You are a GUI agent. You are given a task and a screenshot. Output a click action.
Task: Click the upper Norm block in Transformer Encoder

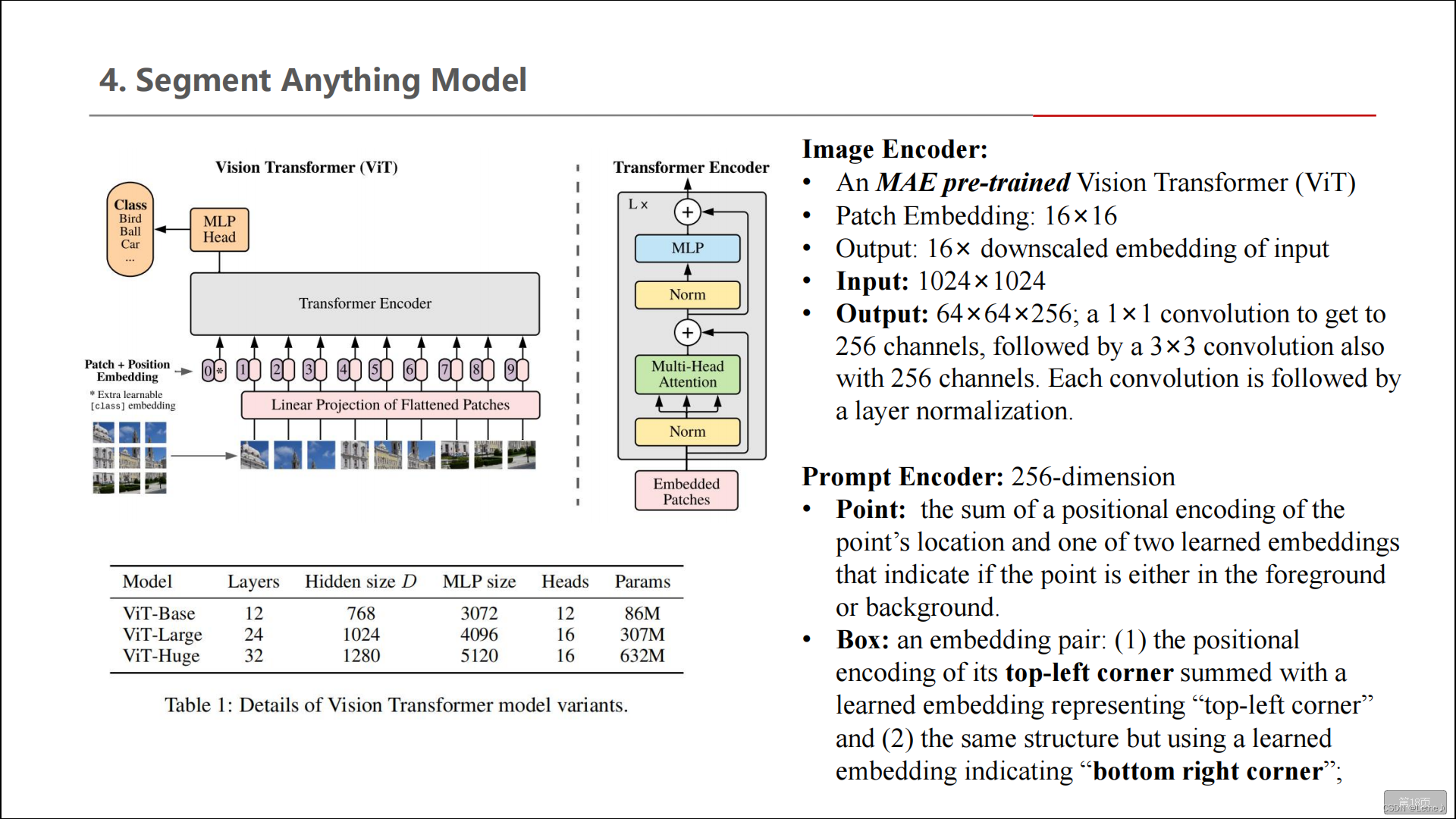pos(686,295)
